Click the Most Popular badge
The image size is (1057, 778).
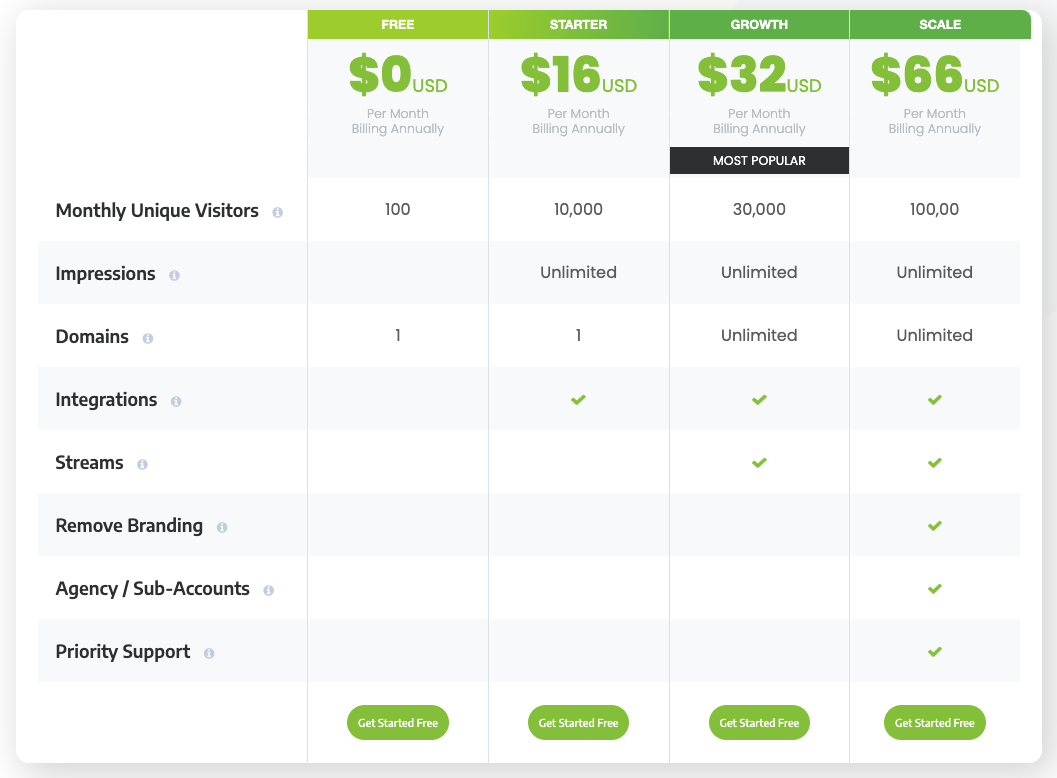coord(759,161)
